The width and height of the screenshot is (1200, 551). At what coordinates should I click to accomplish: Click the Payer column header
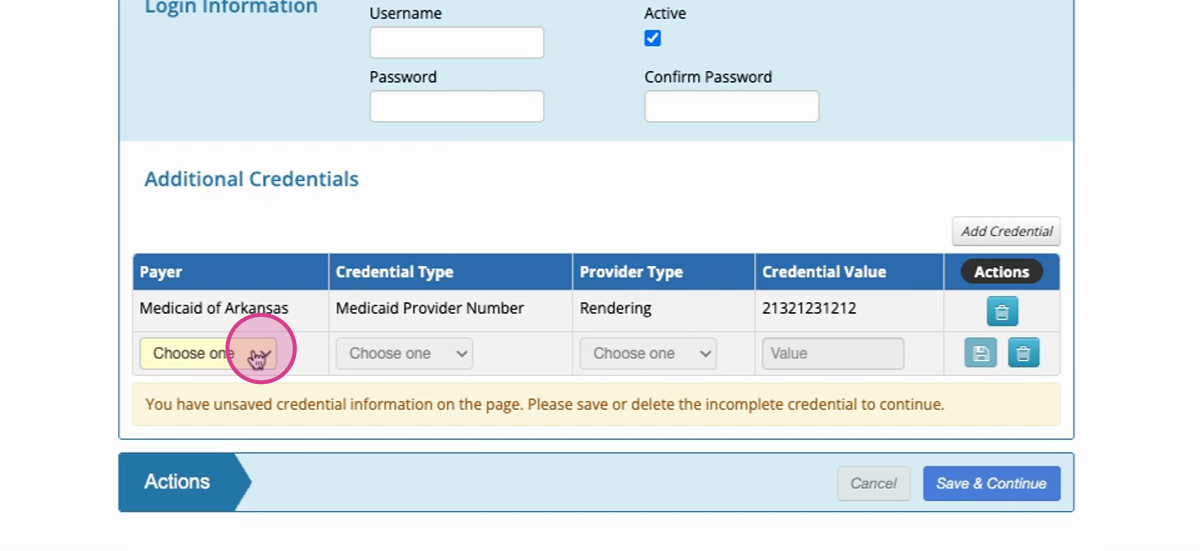pyautogui.click(x=231, y=272)
